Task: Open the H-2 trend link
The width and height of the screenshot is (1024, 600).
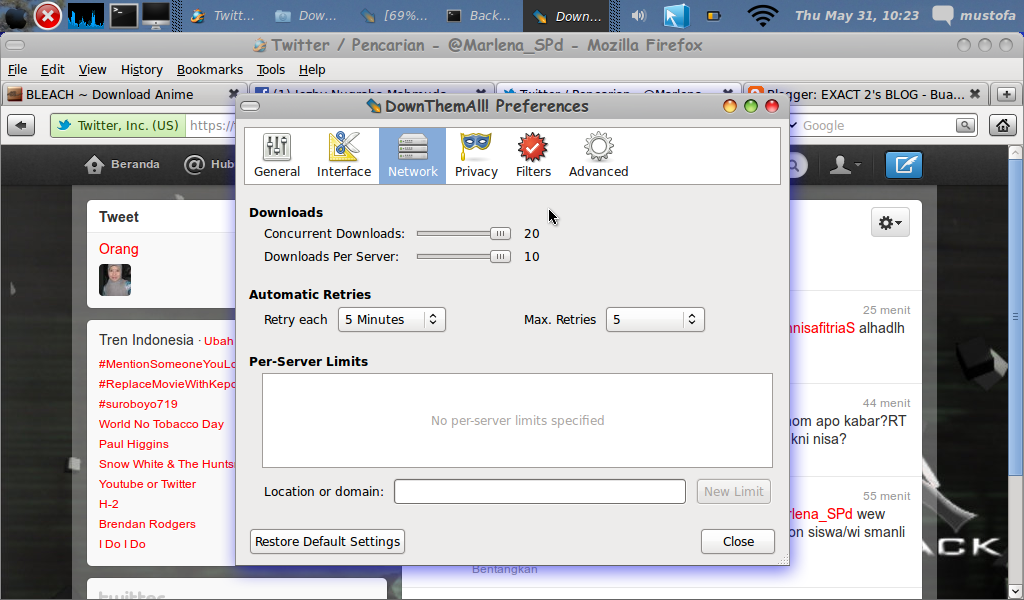Action: tap(108, 504)
